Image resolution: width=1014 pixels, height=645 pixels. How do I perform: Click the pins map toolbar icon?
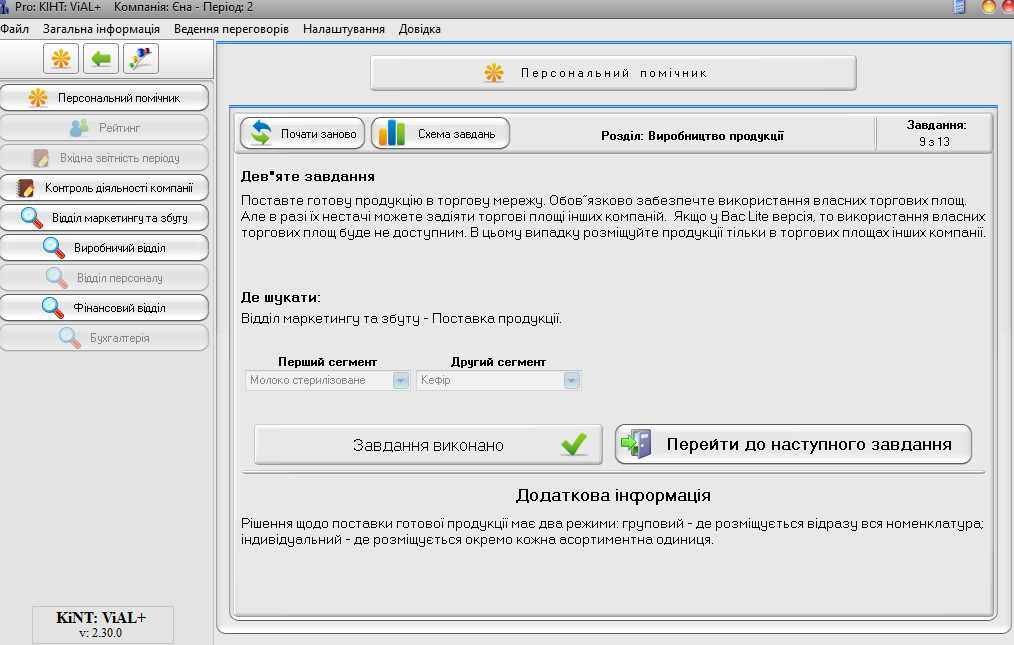[141, 59]
